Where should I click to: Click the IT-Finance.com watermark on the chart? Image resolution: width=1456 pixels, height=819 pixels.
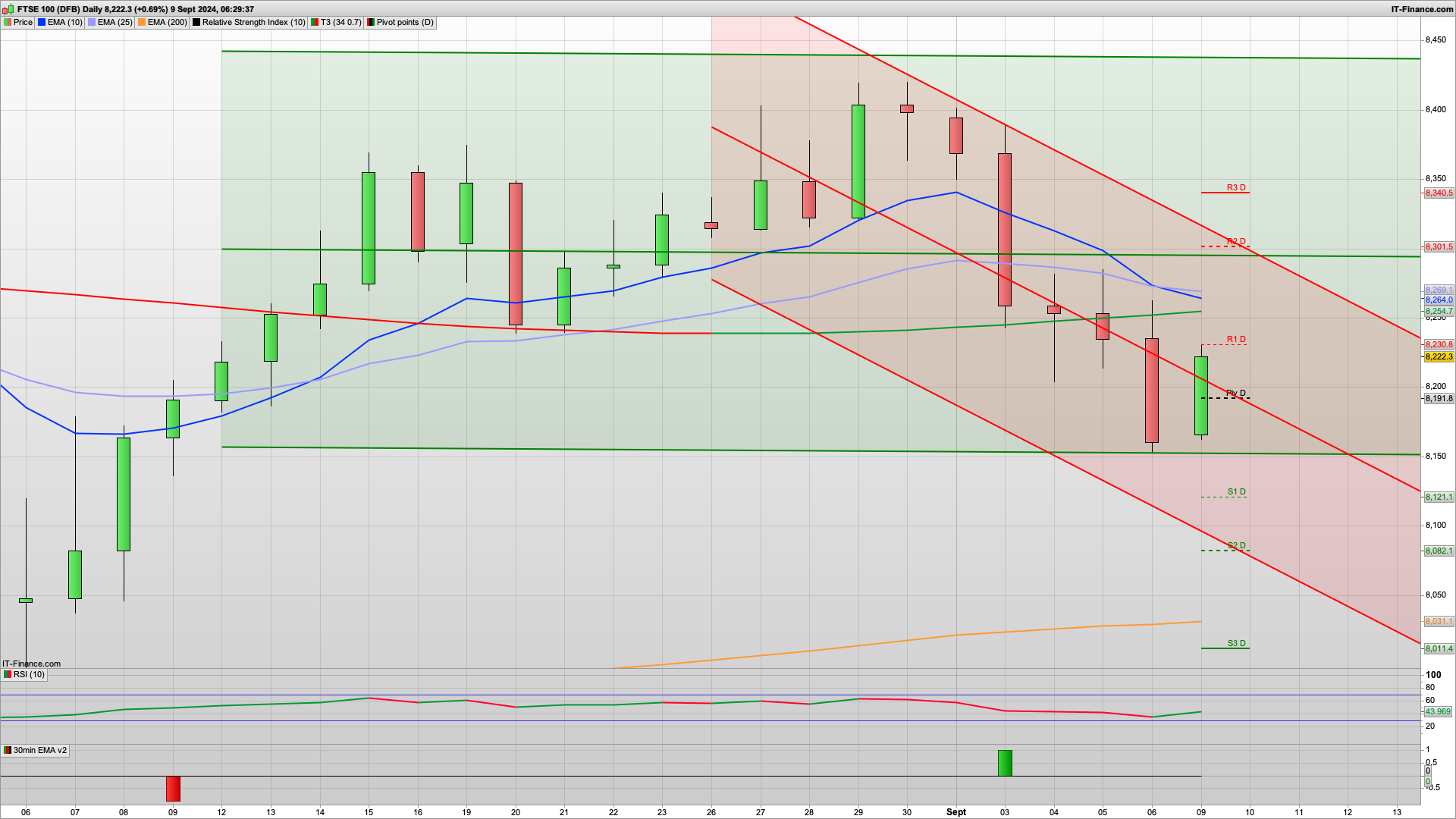31,663
